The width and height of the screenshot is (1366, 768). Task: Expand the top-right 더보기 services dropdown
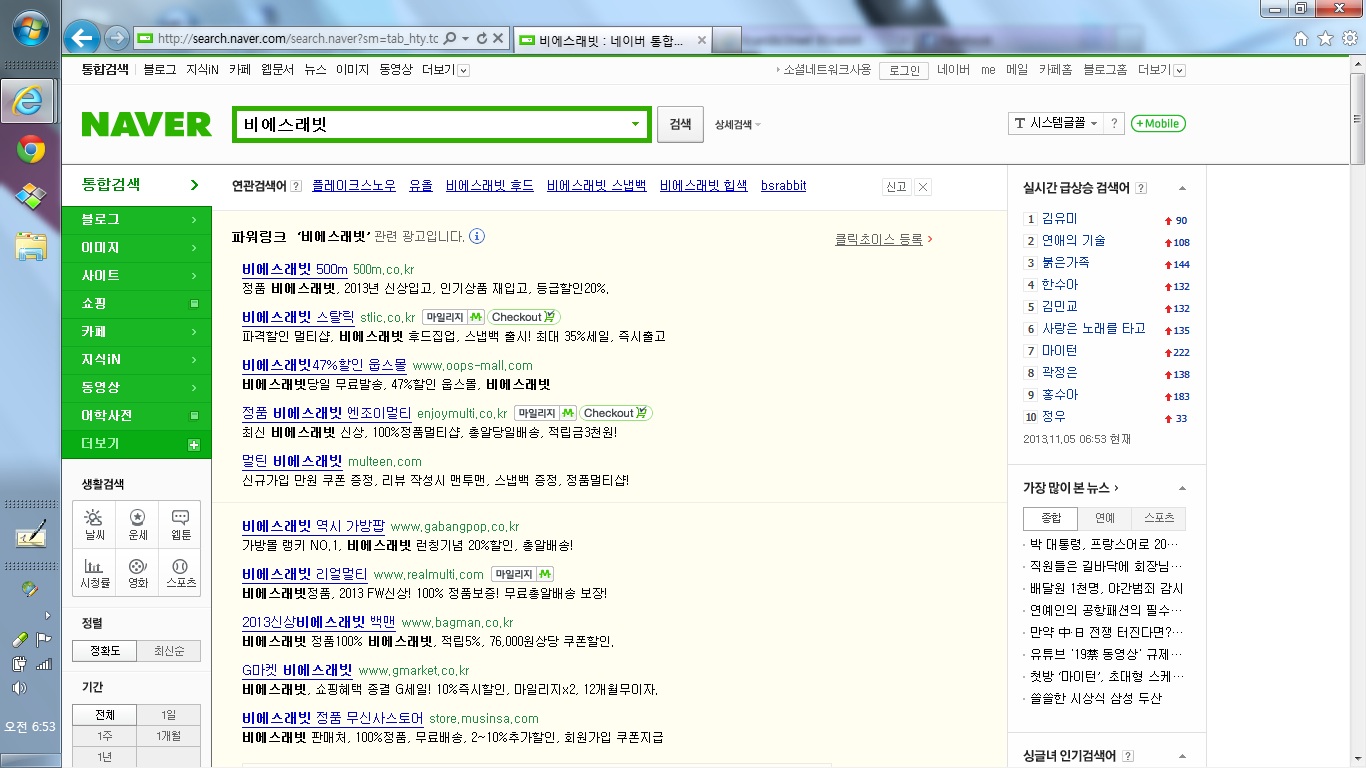coord(1179,70)
